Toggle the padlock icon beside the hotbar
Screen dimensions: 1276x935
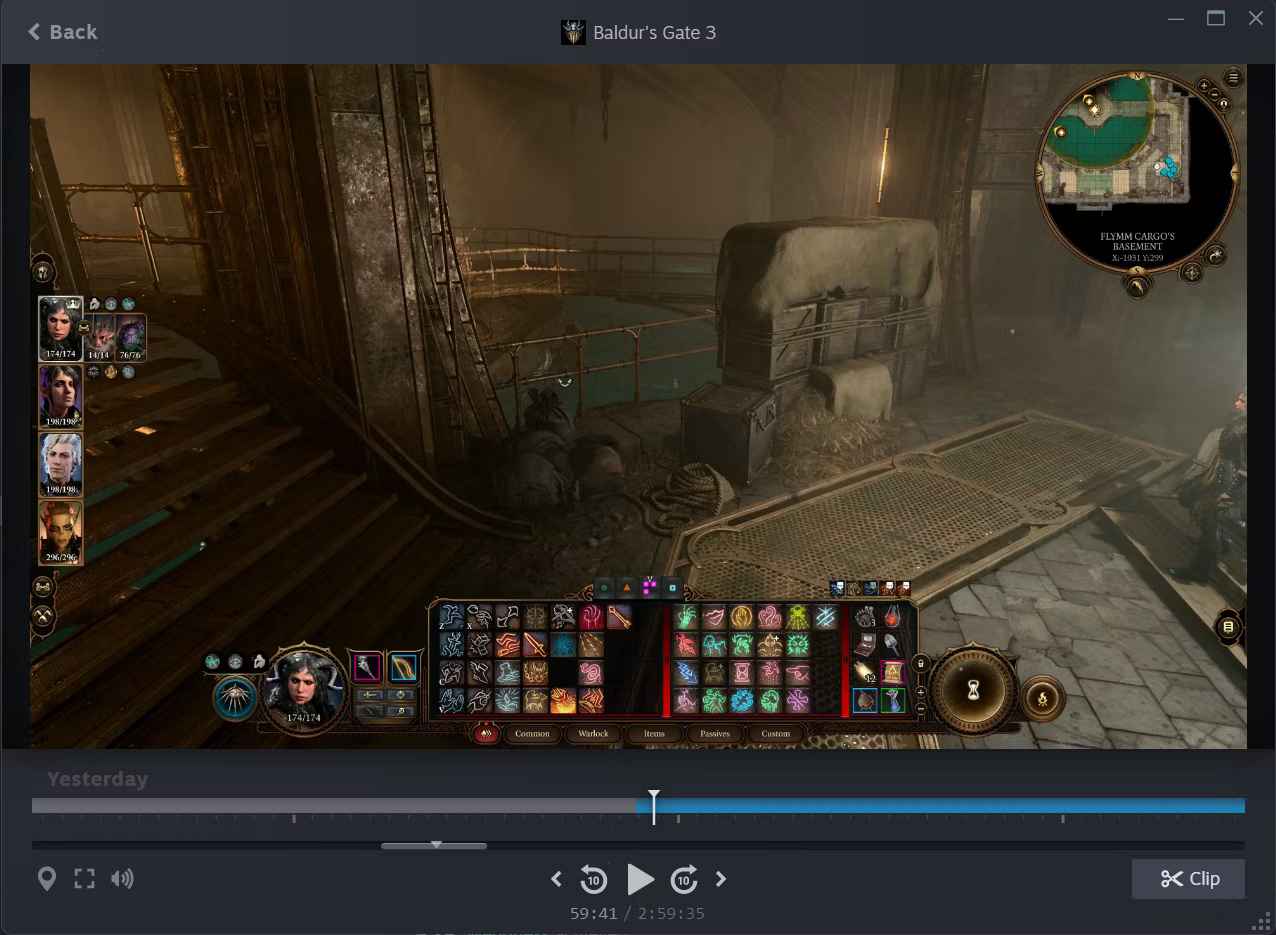(921, 663)
